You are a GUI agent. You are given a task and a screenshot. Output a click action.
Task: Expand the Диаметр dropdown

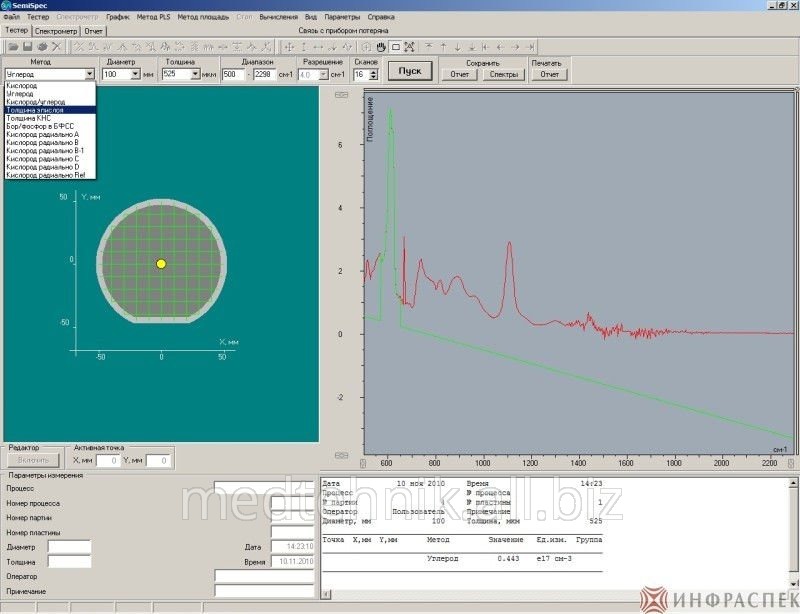tap(135, 74)
